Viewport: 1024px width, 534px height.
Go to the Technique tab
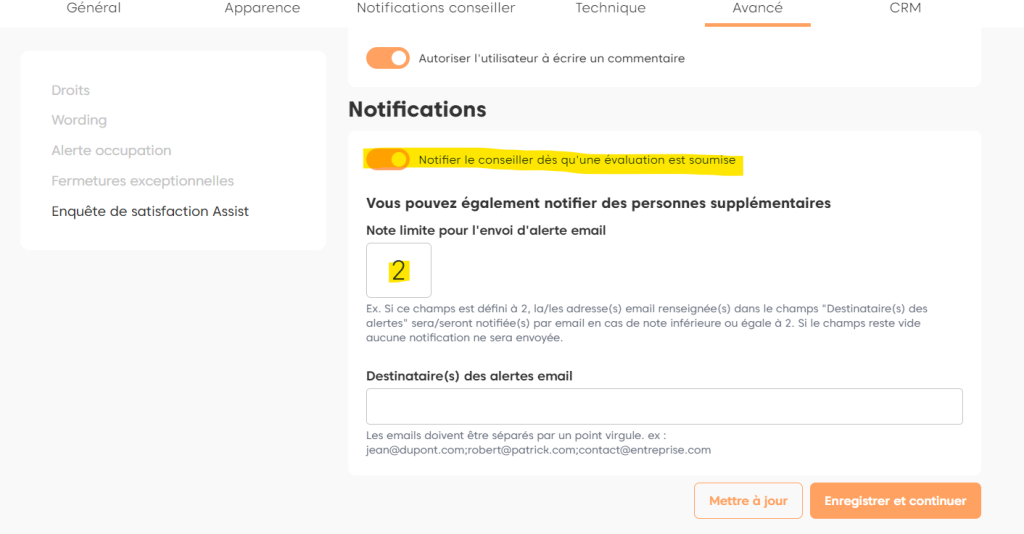[x=610, y=8]
